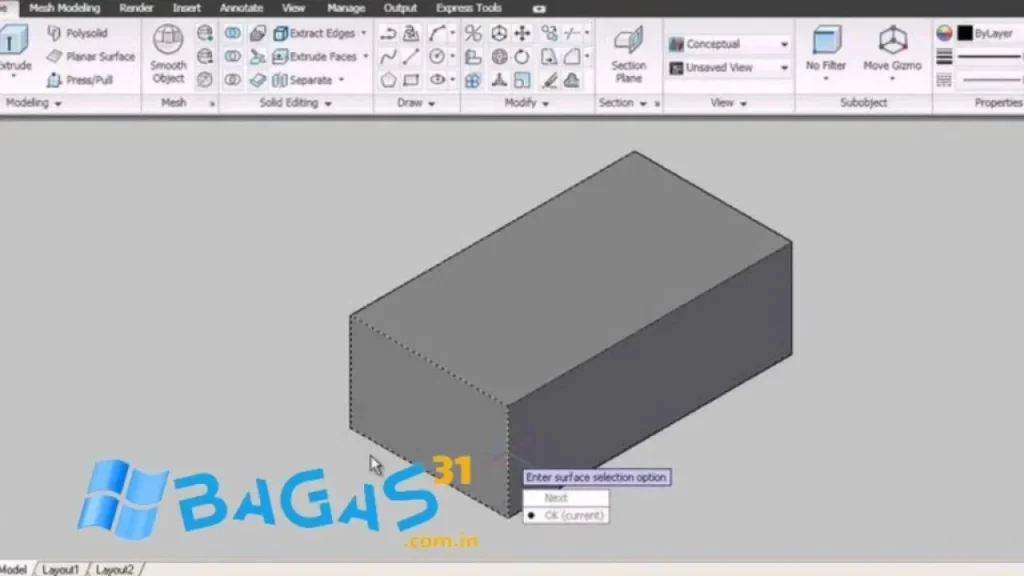This screenshot has height=576, width=1024.
Task: Select the Subtract solid editing icon
Action: [x=232, y=56]
